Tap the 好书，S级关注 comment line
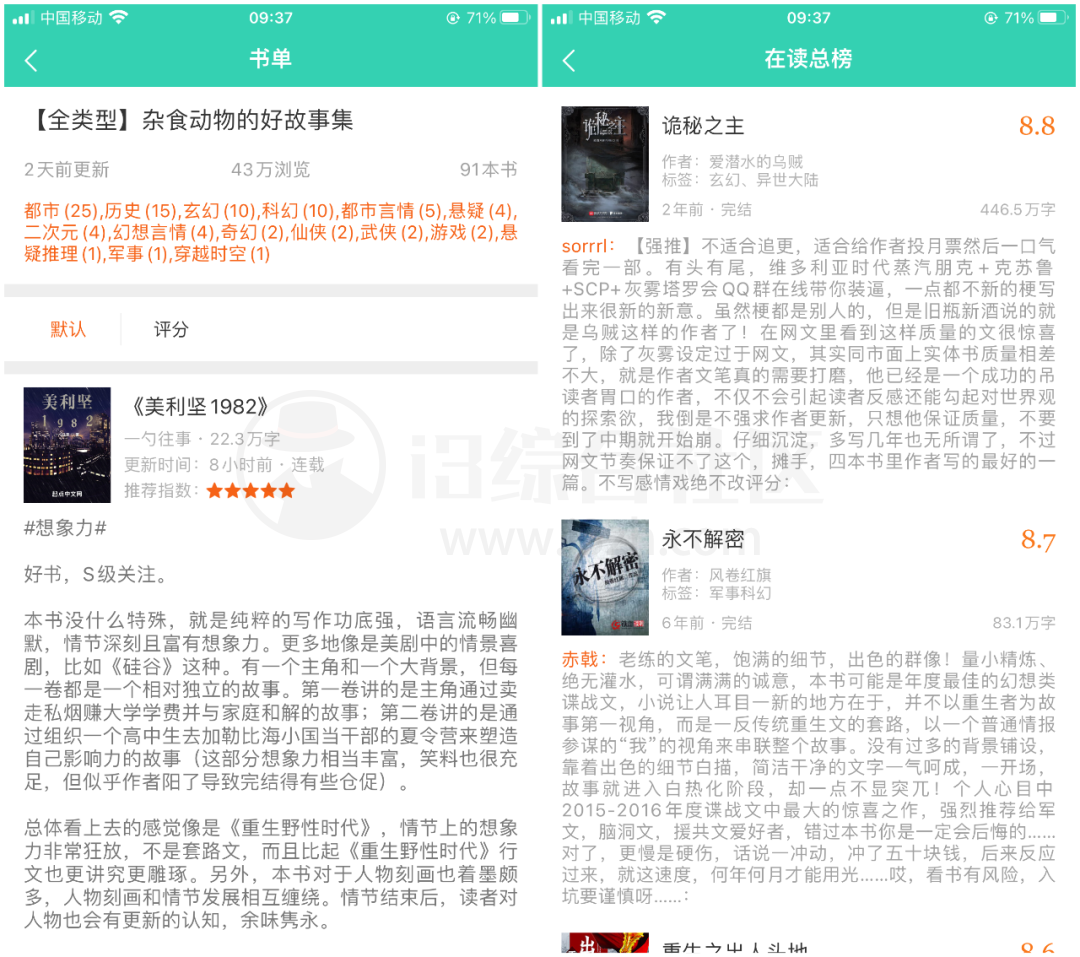 click(x=96, y=574)
